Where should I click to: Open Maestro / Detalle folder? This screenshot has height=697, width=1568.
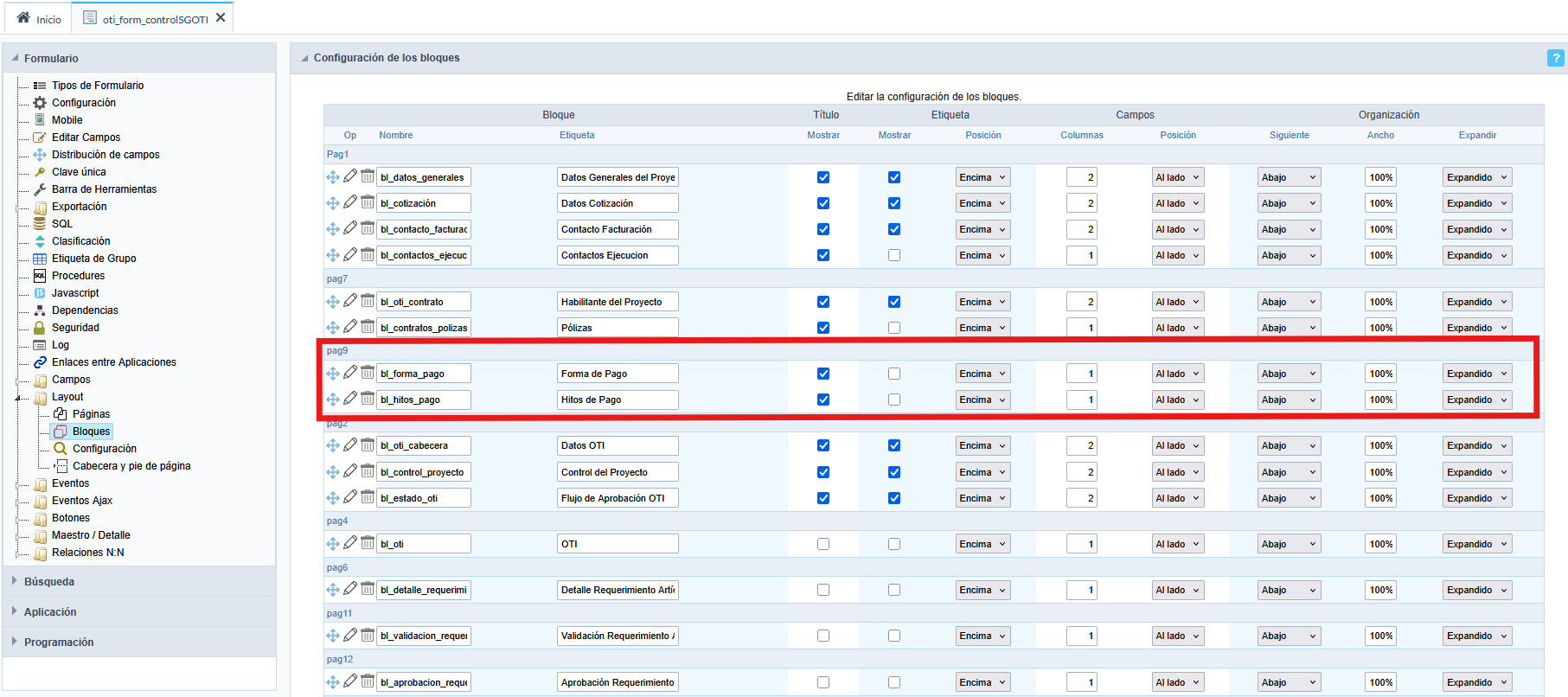[91, 535]
